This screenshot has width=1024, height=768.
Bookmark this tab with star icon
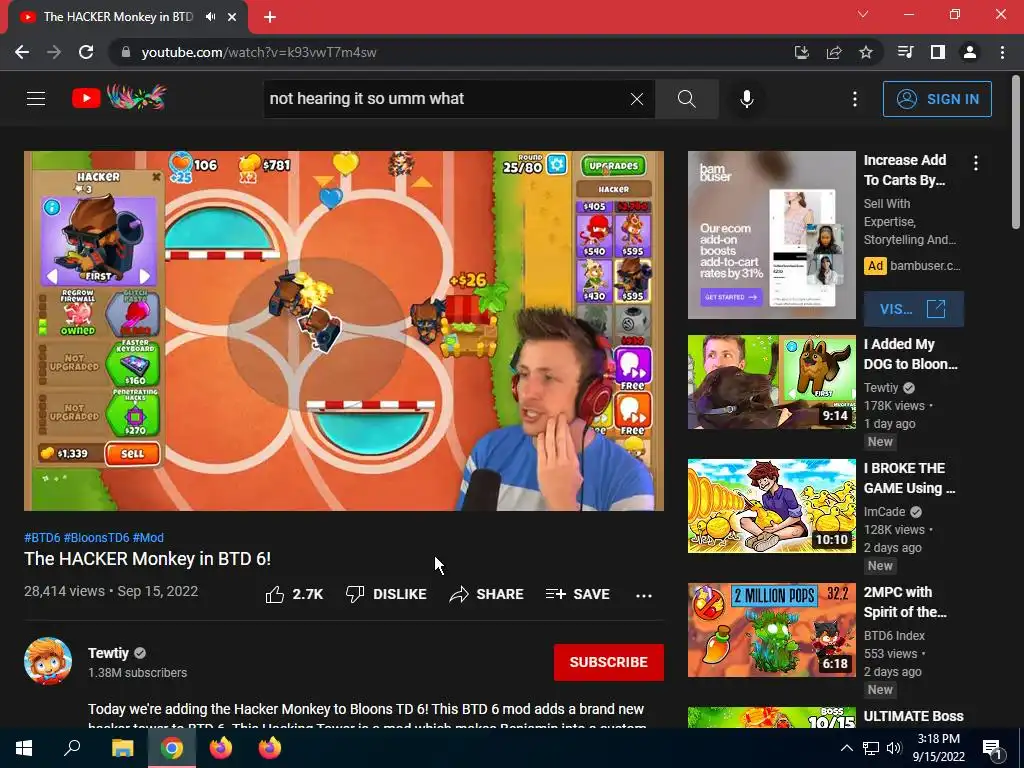point(866,52)
